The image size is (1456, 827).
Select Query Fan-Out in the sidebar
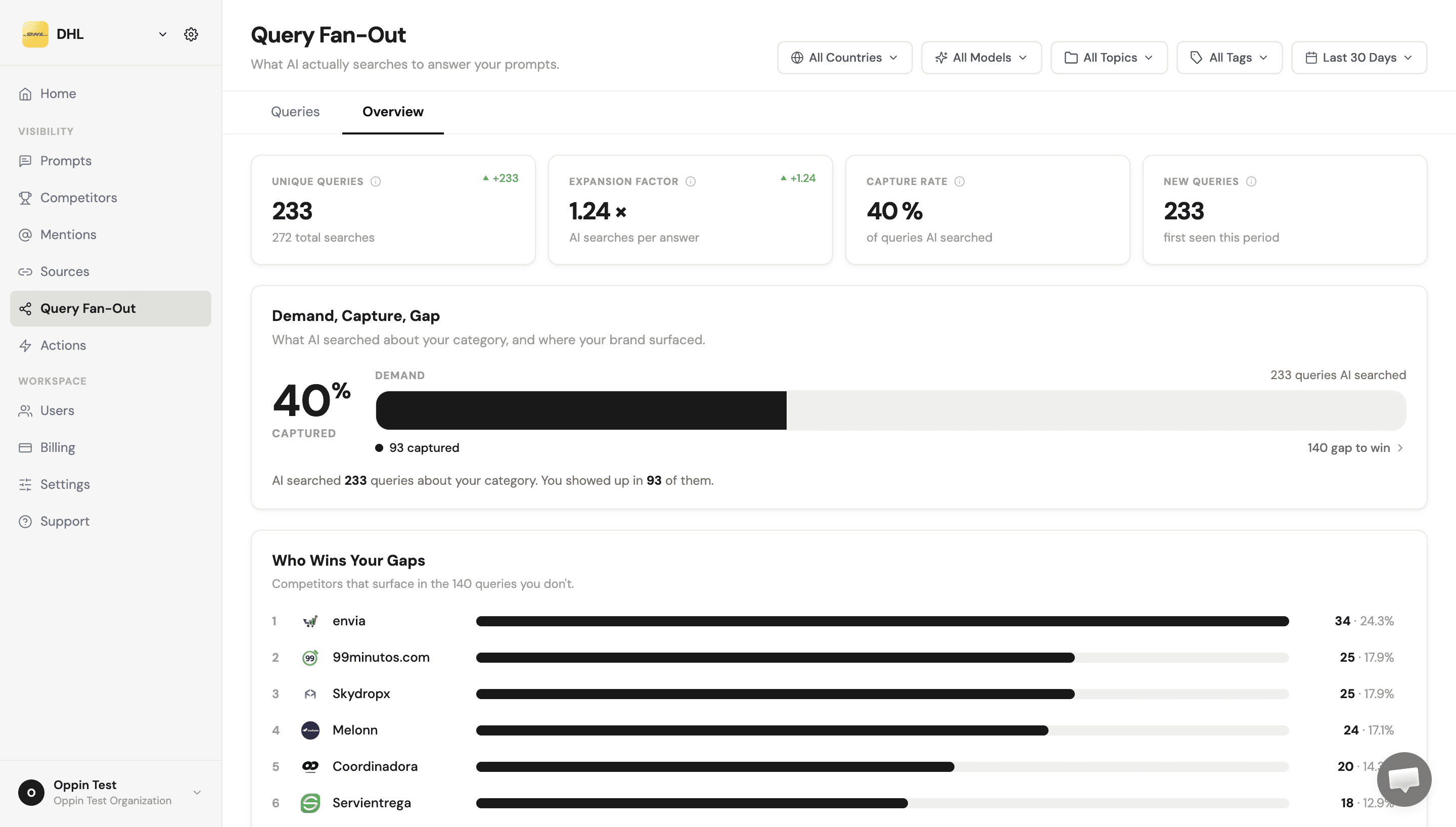coord(111,308)
